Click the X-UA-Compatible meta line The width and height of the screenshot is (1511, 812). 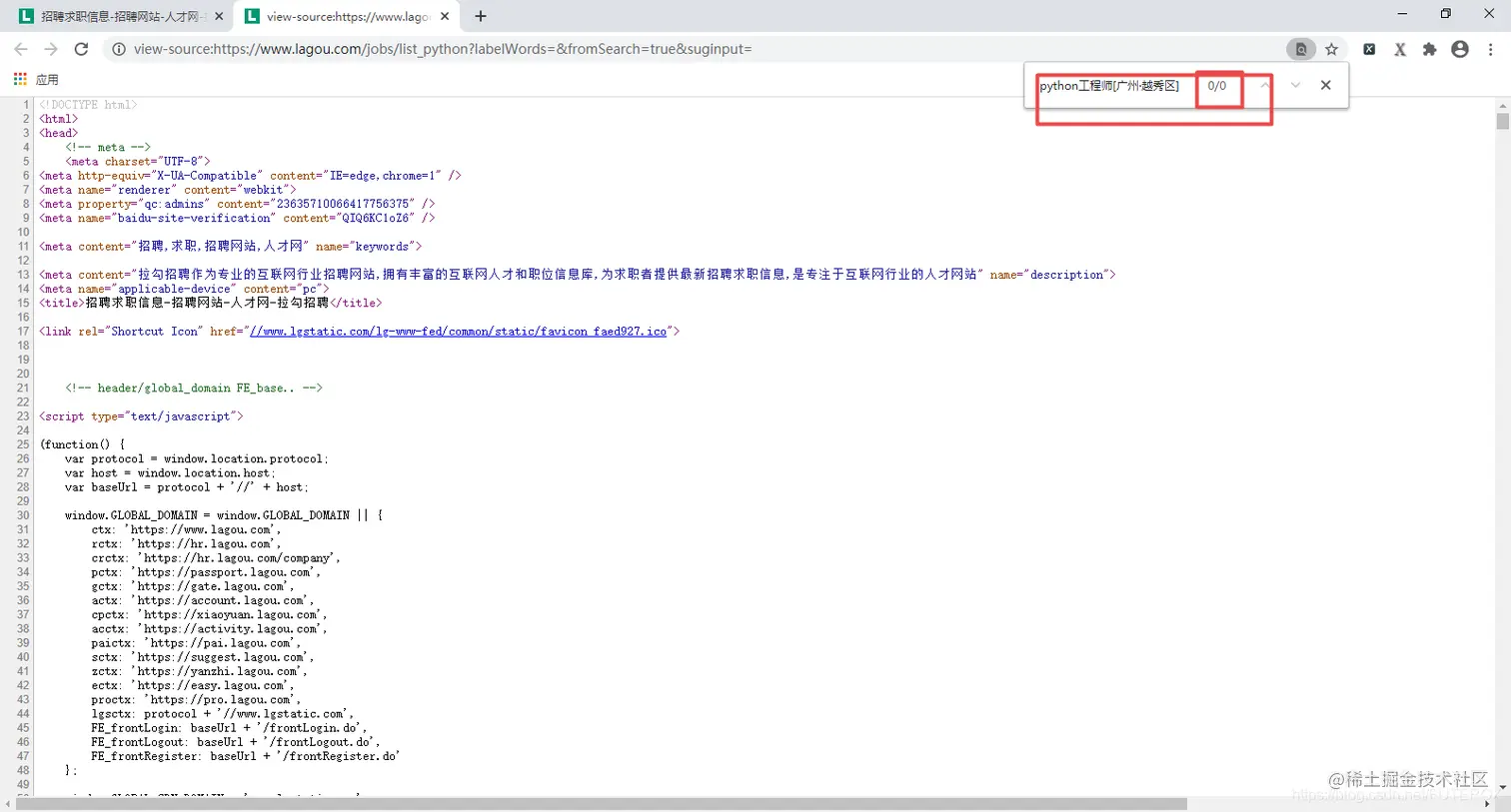(x=251, y=175)
